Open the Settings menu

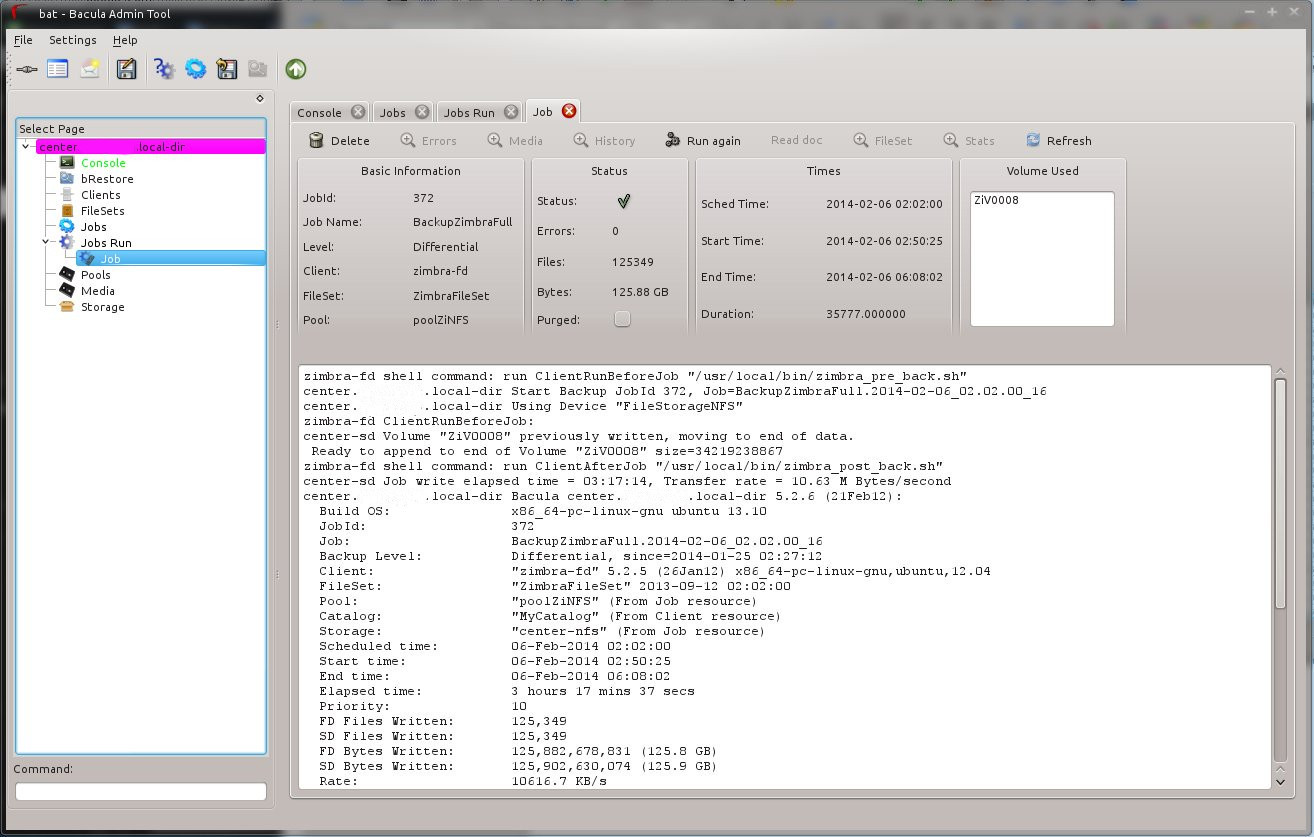(x=73, y=40)
